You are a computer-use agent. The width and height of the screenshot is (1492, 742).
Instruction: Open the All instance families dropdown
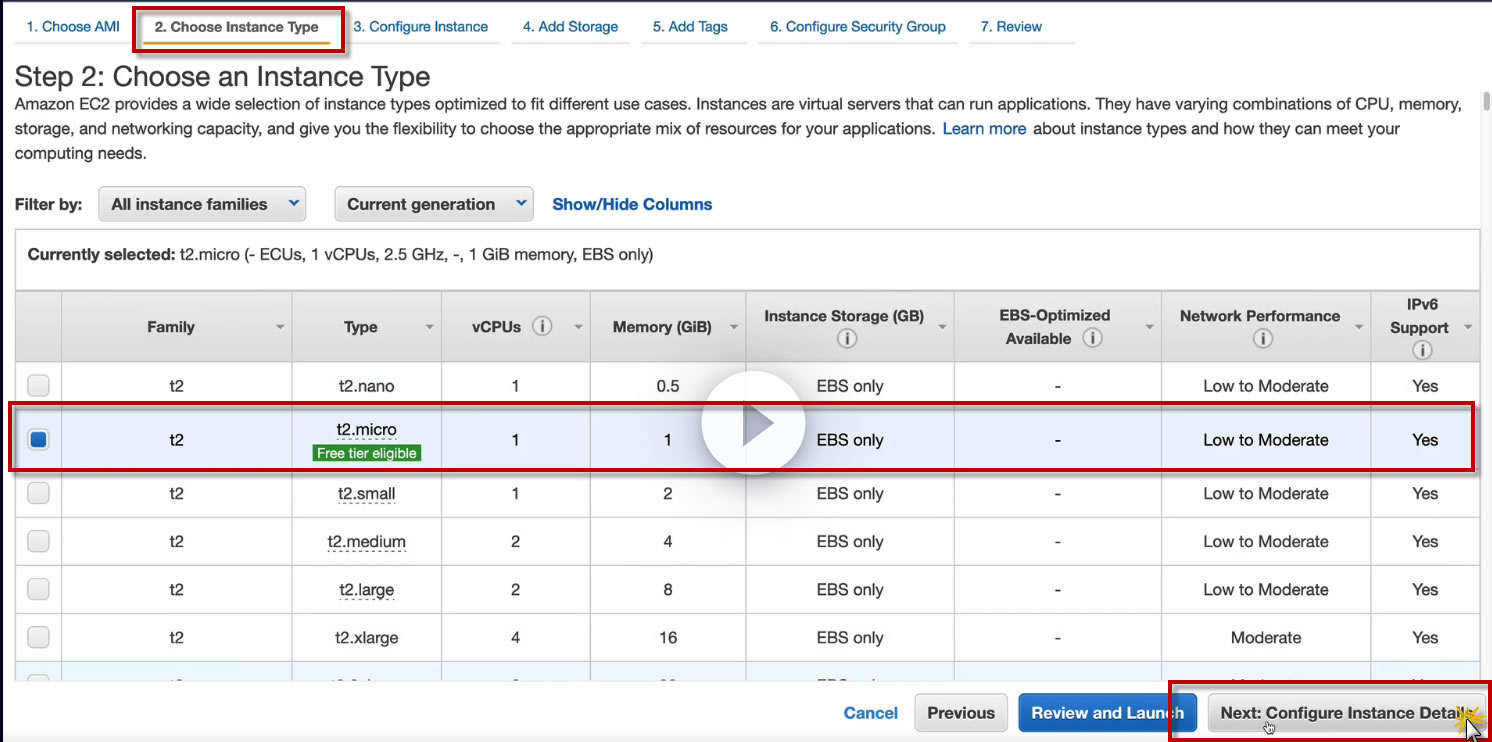[202, 204]
